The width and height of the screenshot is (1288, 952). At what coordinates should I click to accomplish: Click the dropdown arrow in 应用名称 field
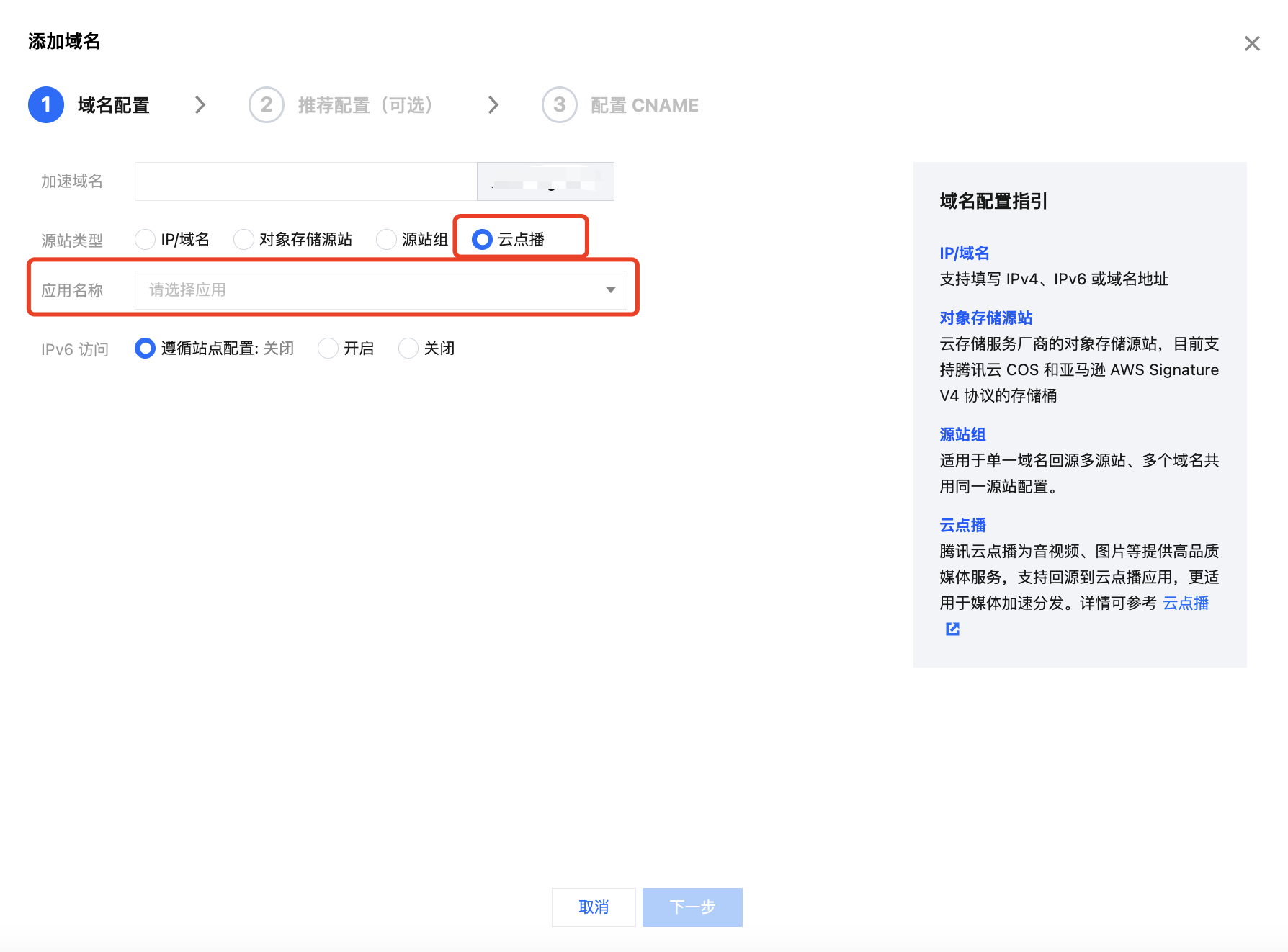[x=610, y=290]
